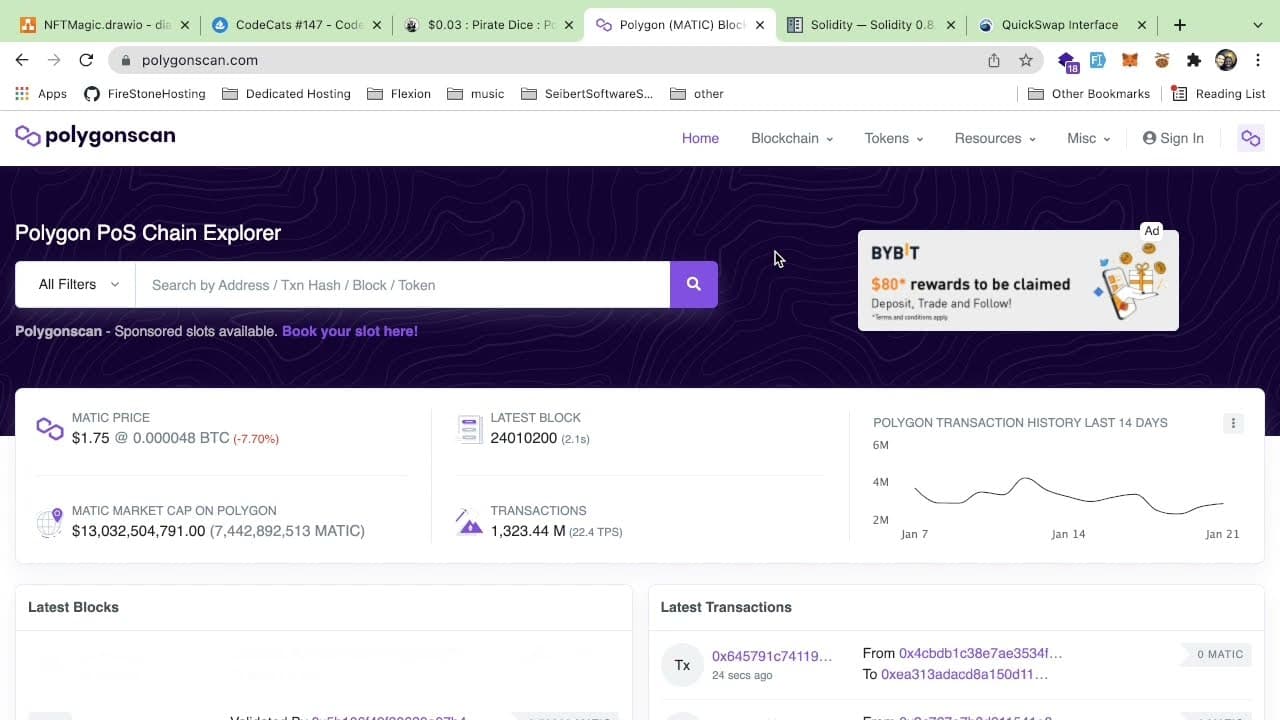Click the BYBIT rewards ad banner

tap(1018, 280)
